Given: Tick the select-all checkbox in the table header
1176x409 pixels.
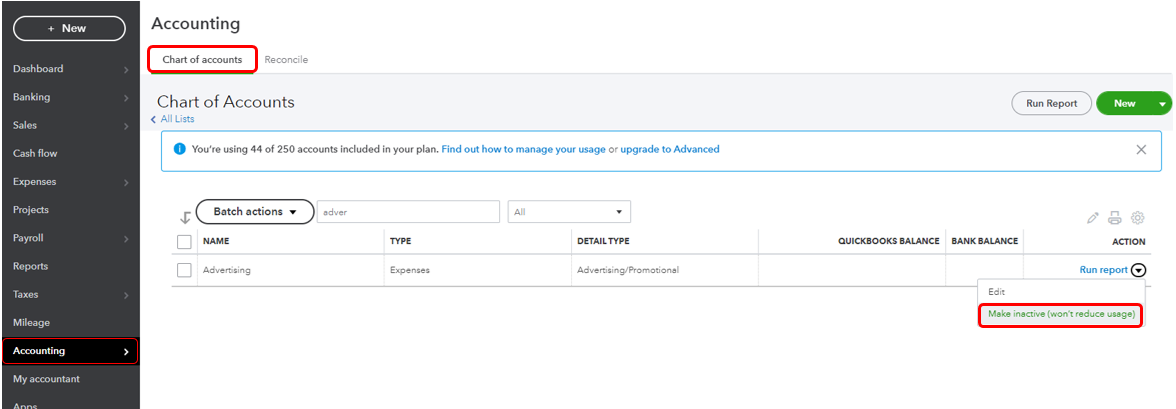Looking at the screenshot, I should point(184,242).
